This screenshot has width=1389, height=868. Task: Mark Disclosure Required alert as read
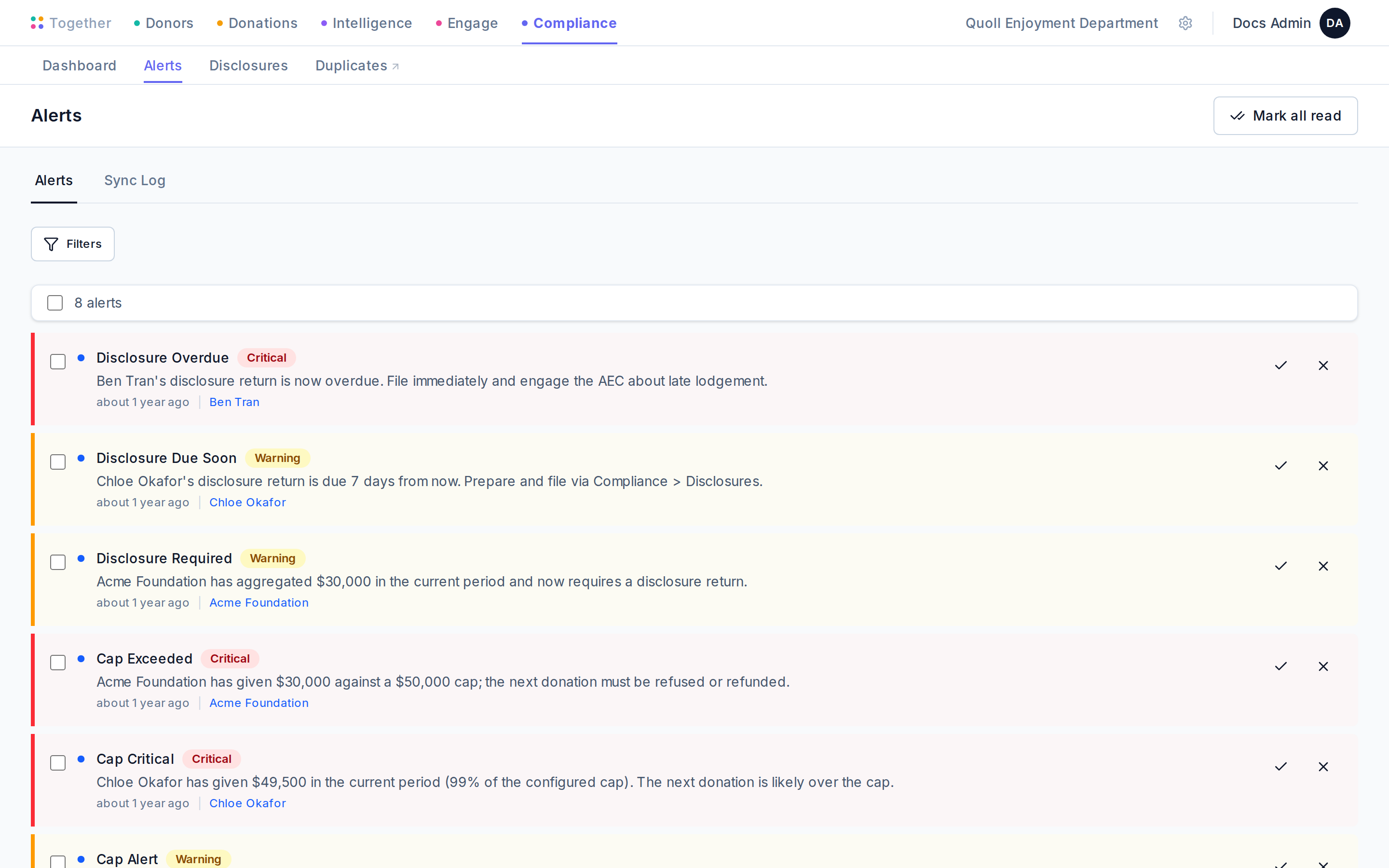click(1280, 566)
